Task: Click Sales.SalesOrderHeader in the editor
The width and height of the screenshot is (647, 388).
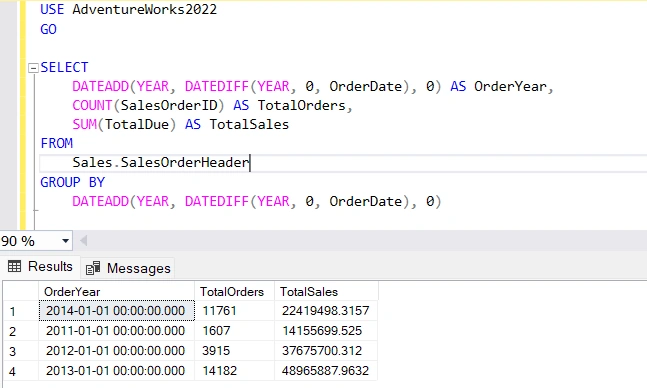Action: [161, 163]
